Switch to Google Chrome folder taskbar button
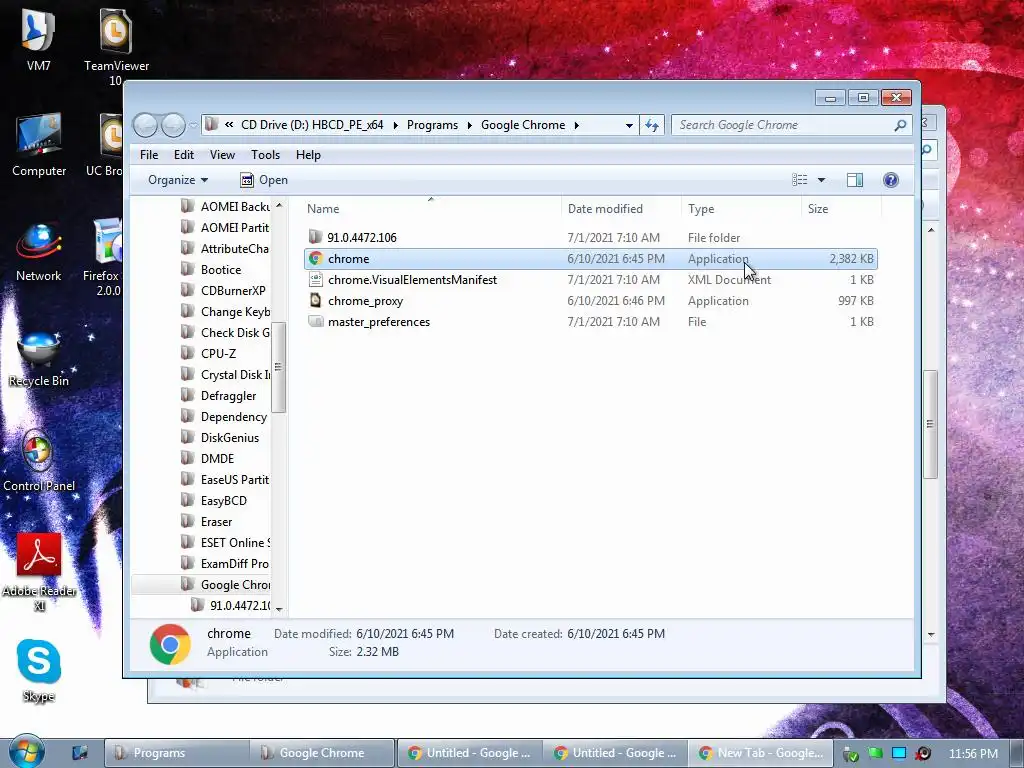Screen dimensions: 1024x768 [x=322, y=753]
